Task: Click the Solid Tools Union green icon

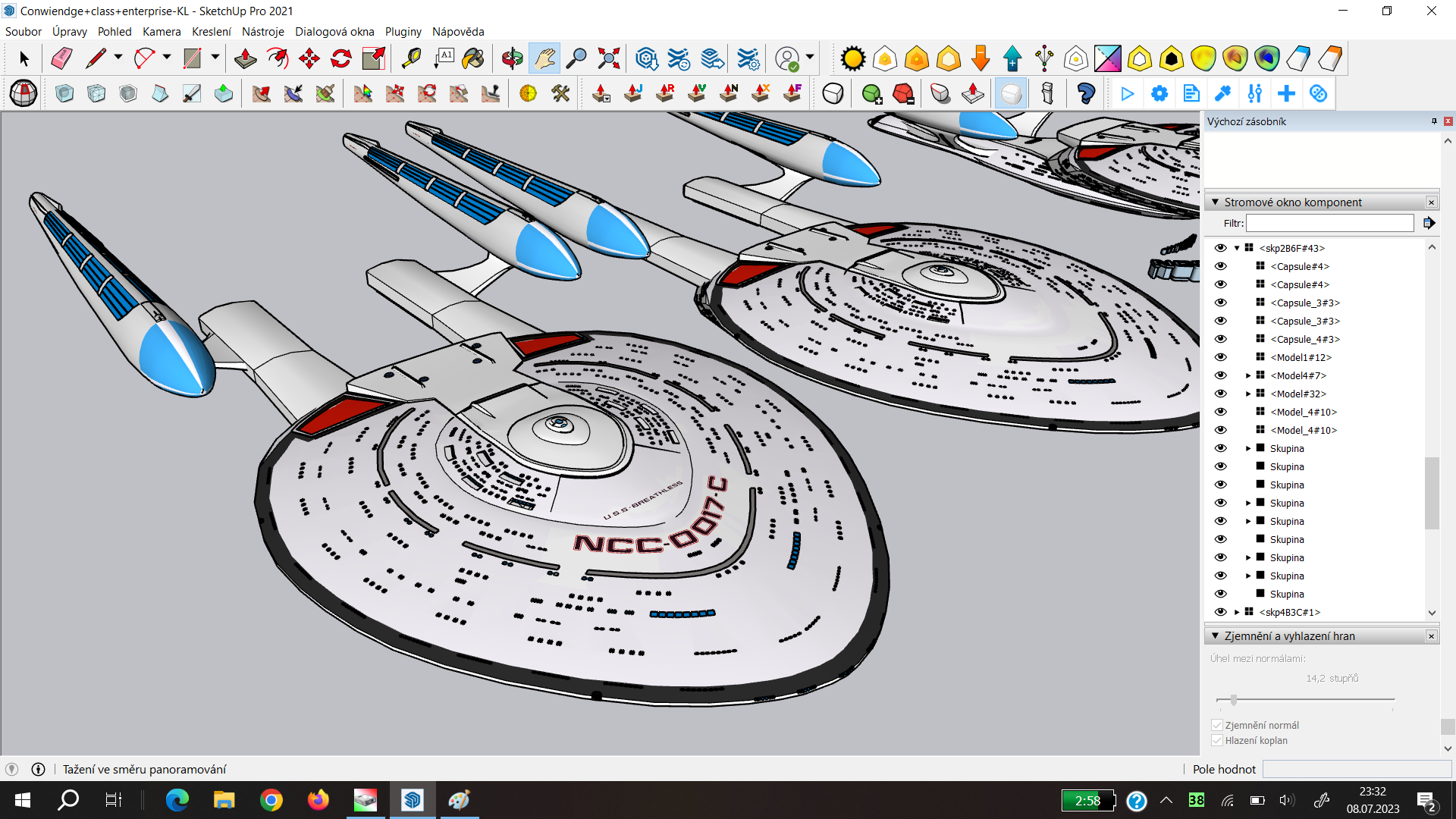Action: click(871, 94)
